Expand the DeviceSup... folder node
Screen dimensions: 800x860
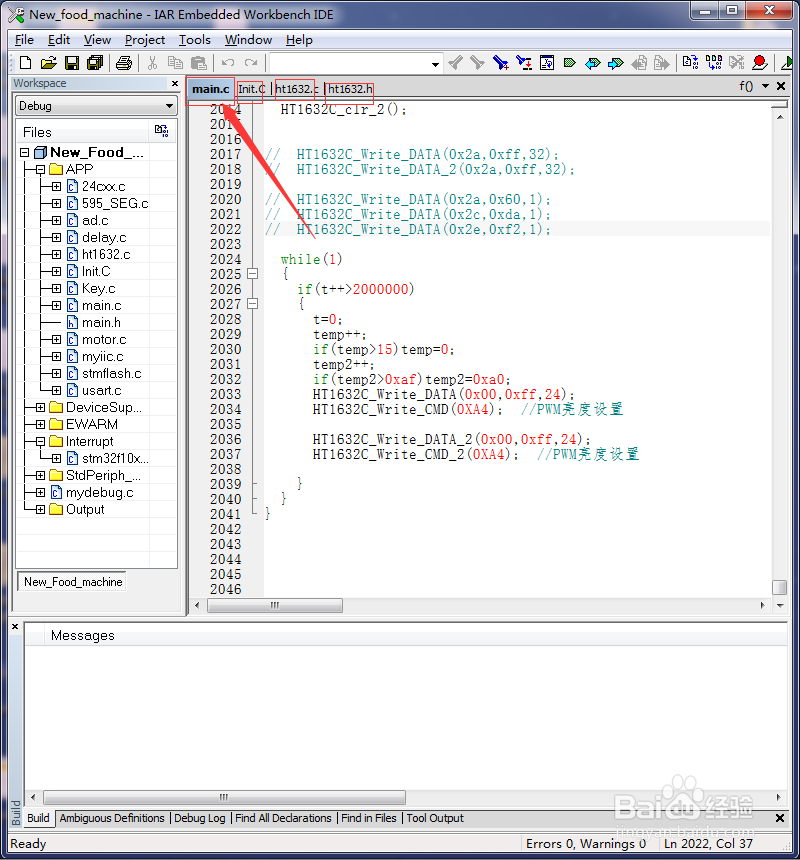coord(40,408)
